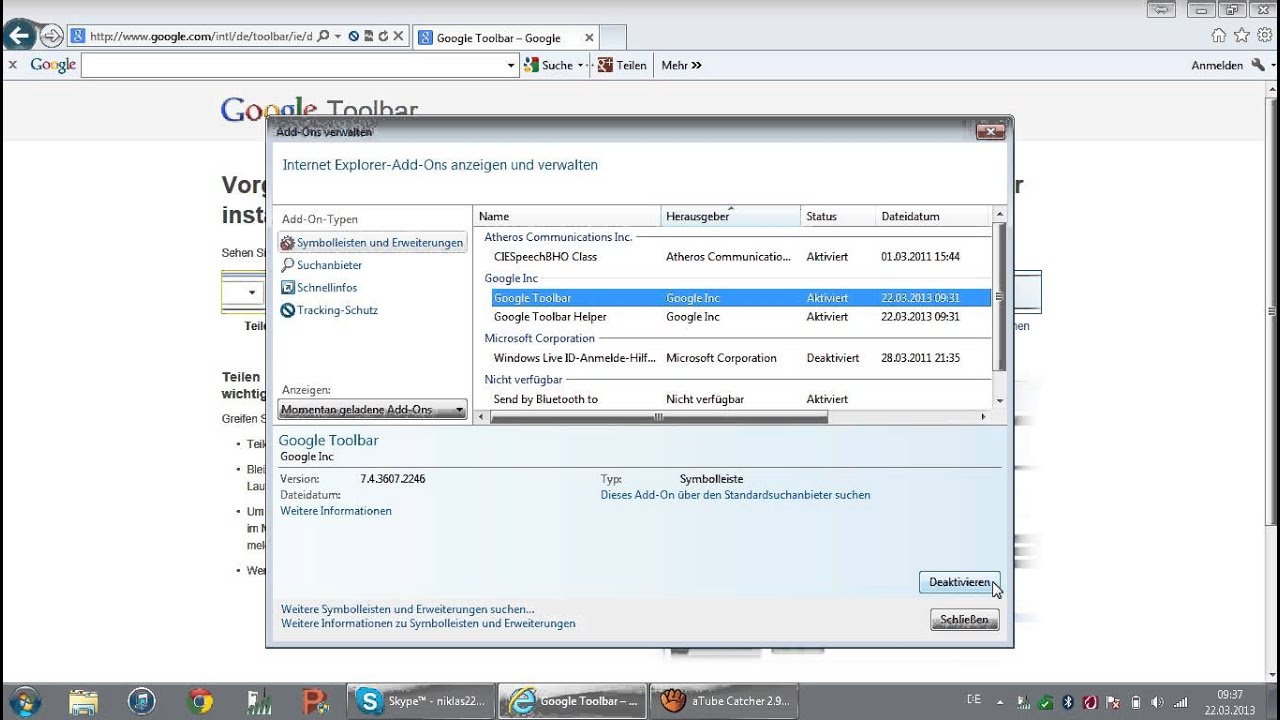Viewport: 1280px width, 720px height.
Task: Open Dieses Add-On über den Standardsuchanbieter suchen
Action: 735,495
